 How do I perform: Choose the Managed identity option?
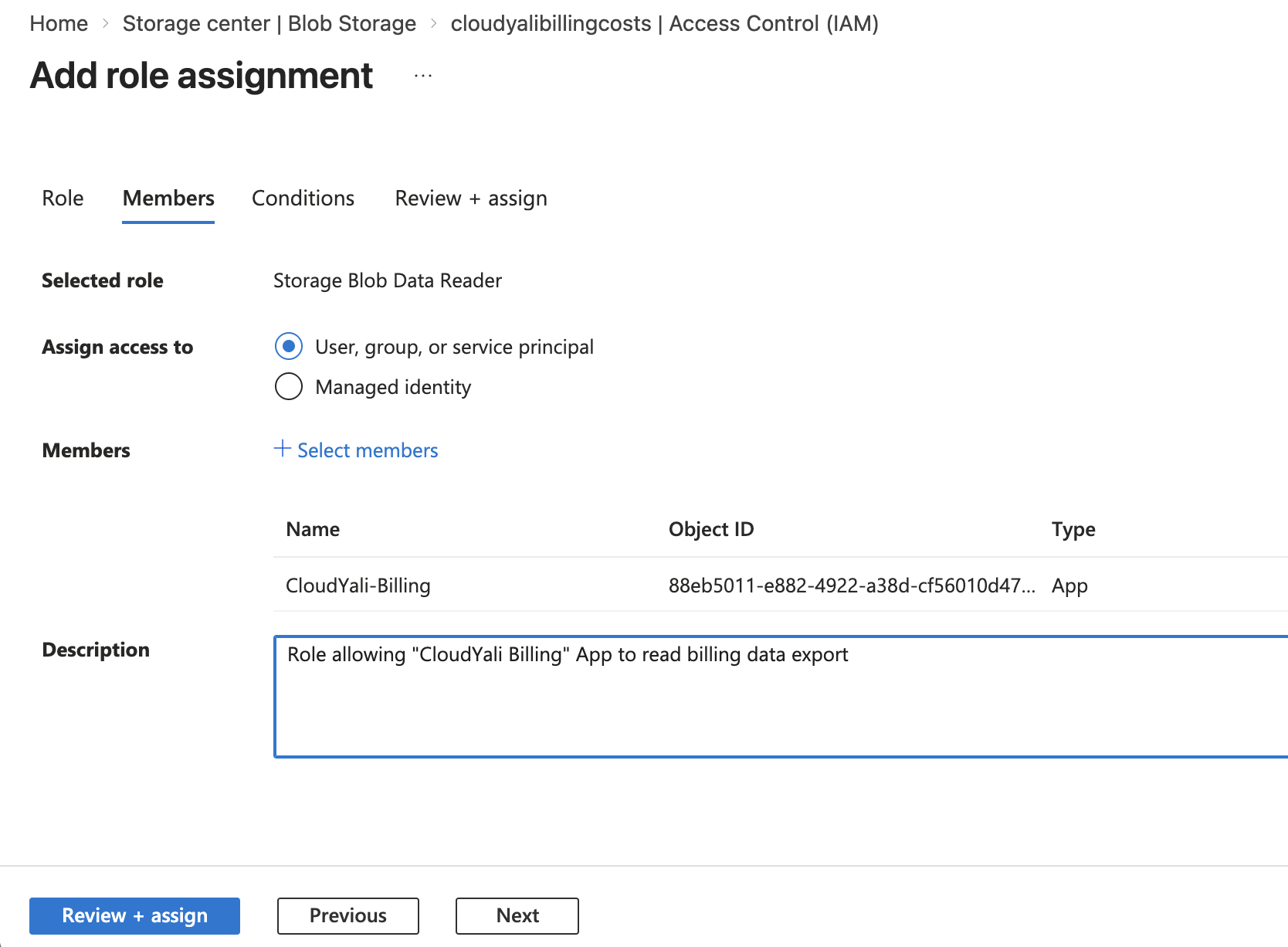coord(288,386)
